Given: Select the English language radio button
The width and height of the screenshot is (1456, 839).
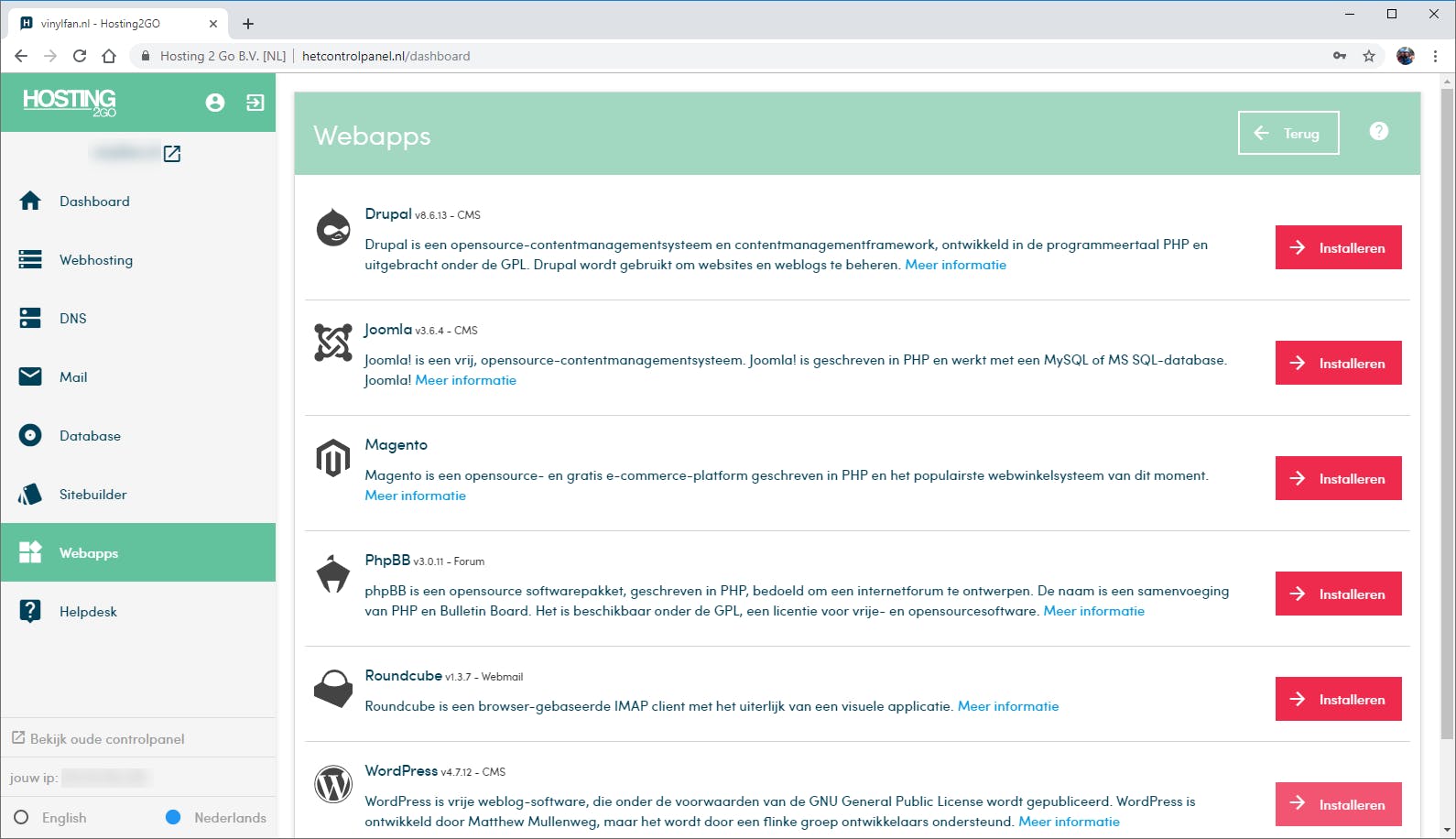Looking at the screenshot, I should [x=22, y=817].
